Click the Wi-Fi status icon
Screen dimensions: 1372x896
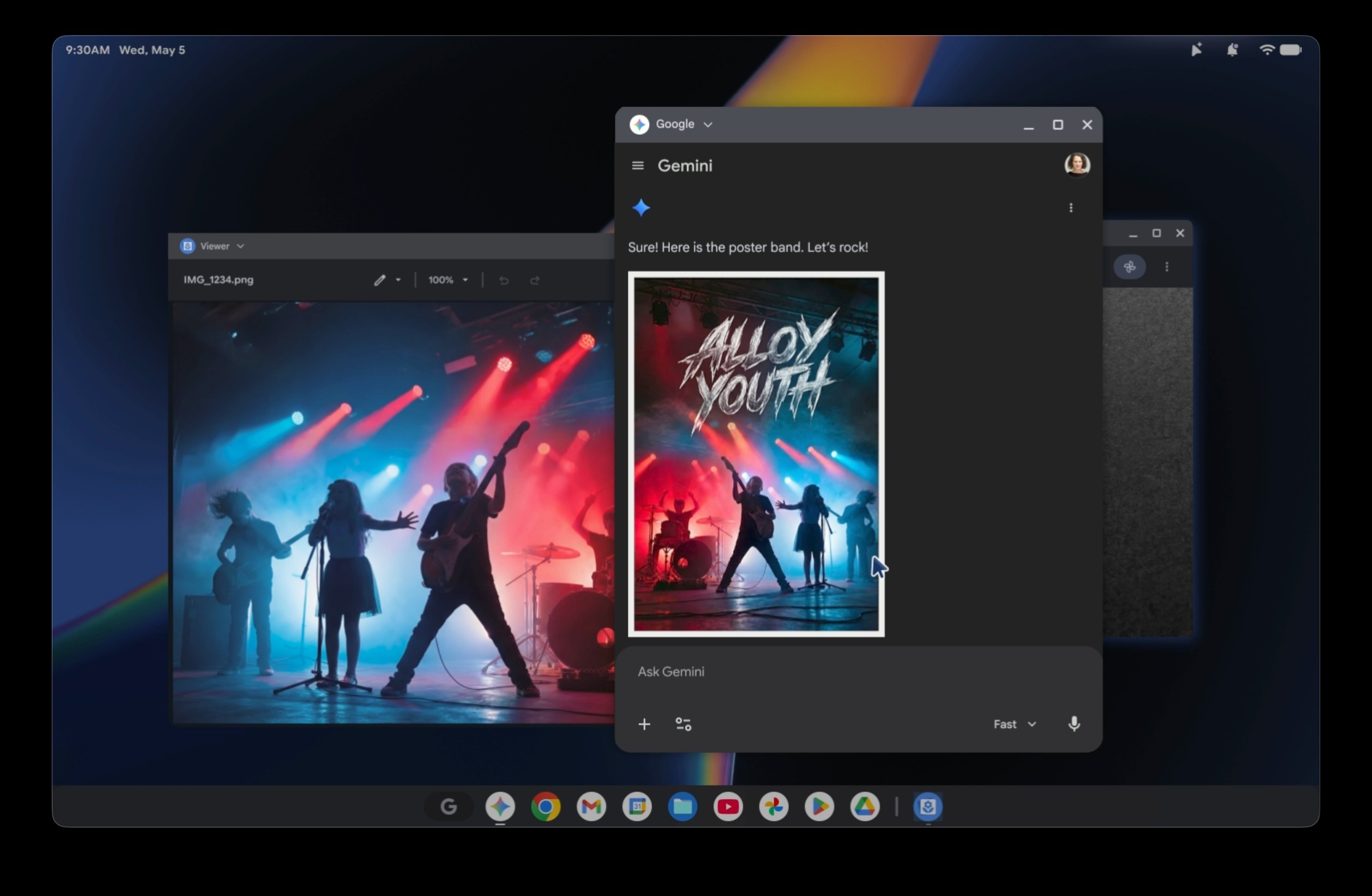coord(1266,49)
